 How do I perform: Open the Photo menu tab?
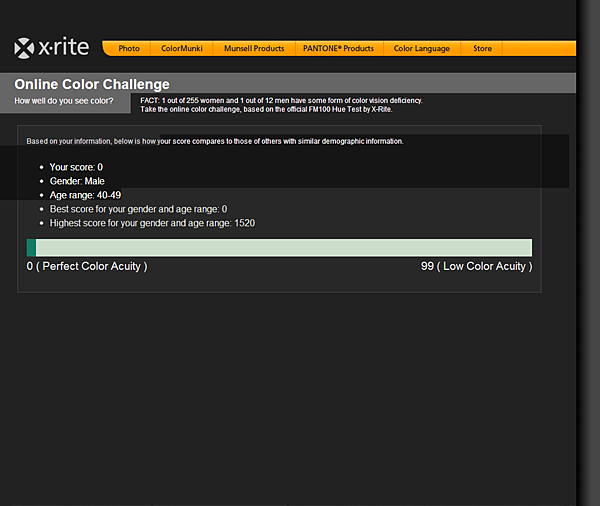[129, 49]
